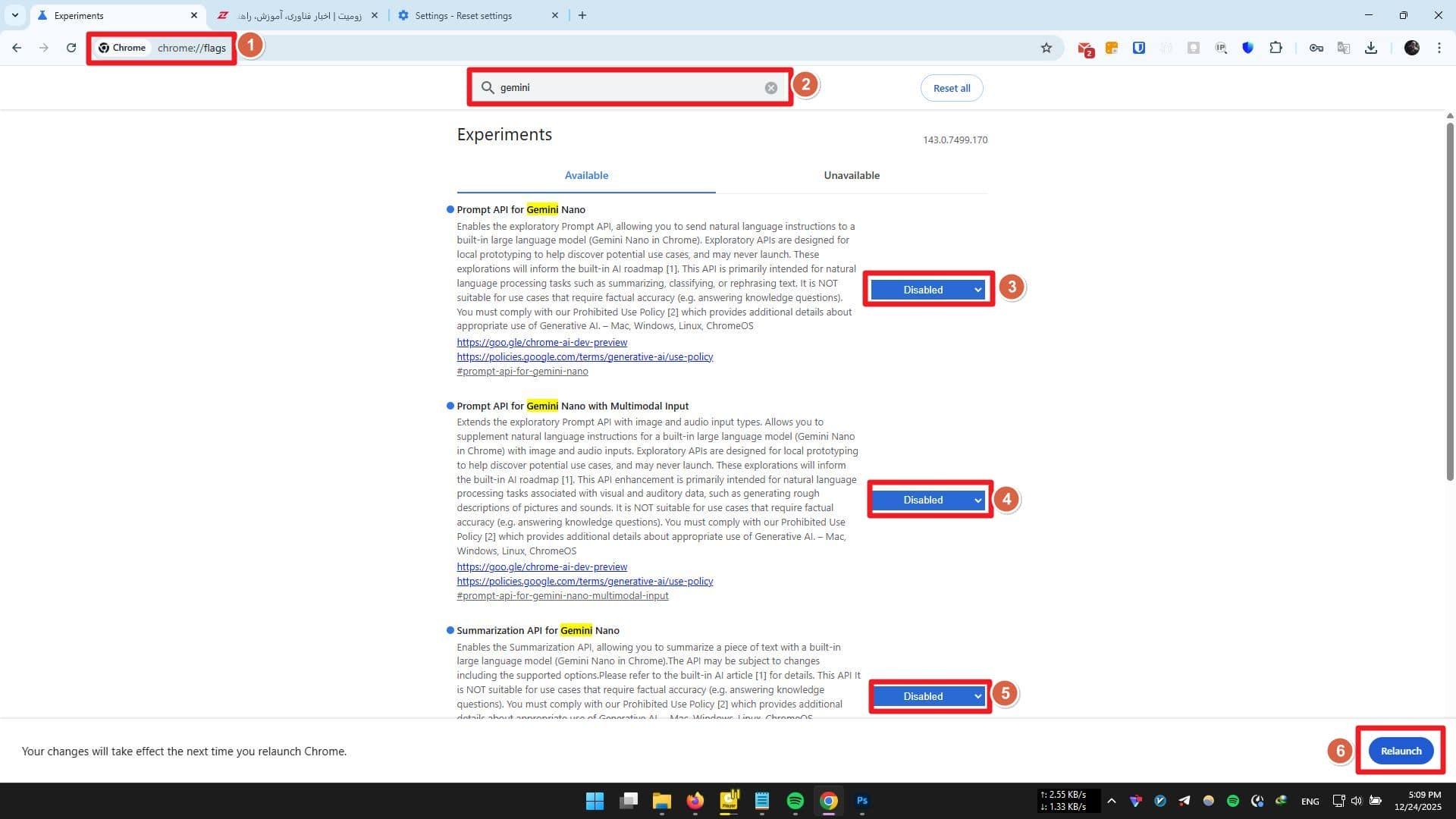The width and height of the screenshot is (1456, 819).
Task: Go forward to the next page
Action: click(44, 48)
